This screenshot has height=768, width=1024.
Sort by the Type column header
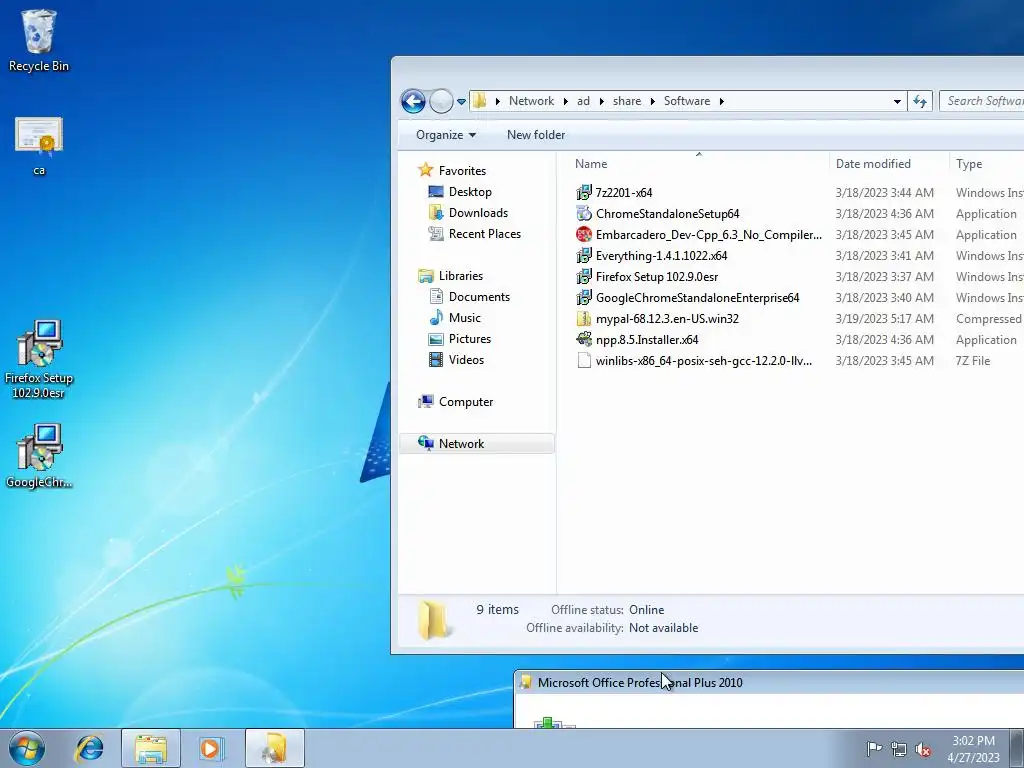click(x=986, y=164)
